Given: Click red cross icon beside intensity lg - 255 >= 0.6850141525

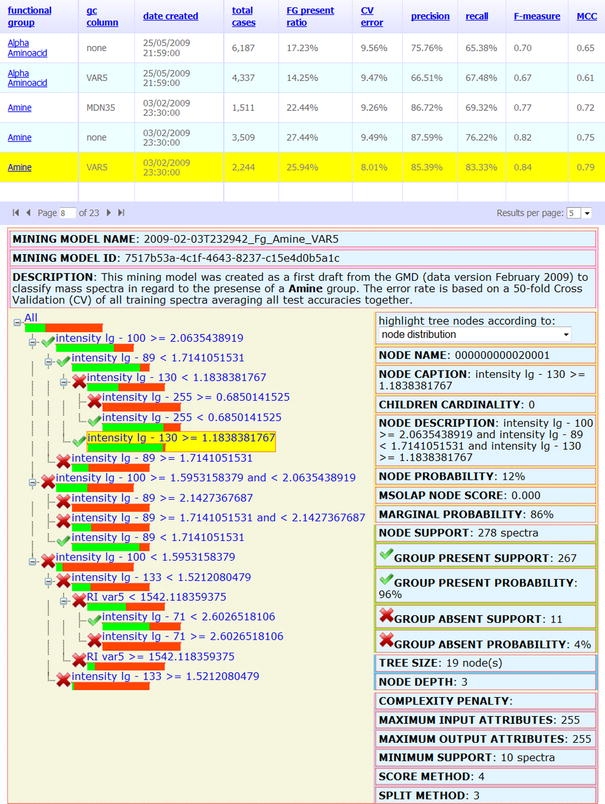Looking at the screenshot, I should coord(94,401).
